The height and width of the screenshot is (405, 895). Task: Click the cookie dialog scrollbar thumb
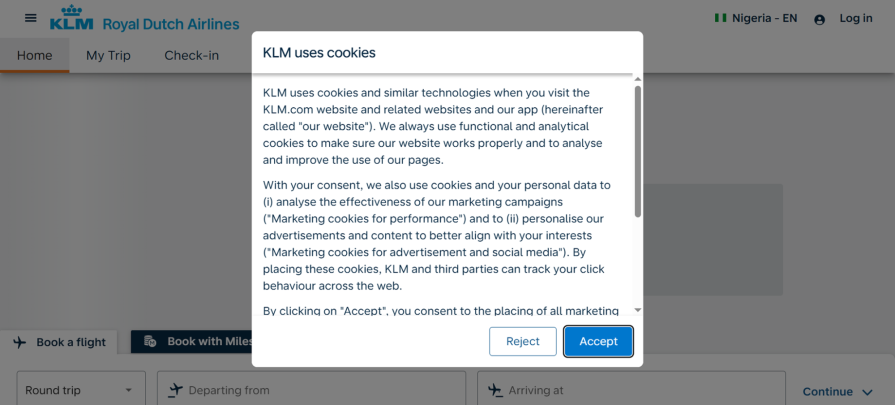(x=638, y=151)
